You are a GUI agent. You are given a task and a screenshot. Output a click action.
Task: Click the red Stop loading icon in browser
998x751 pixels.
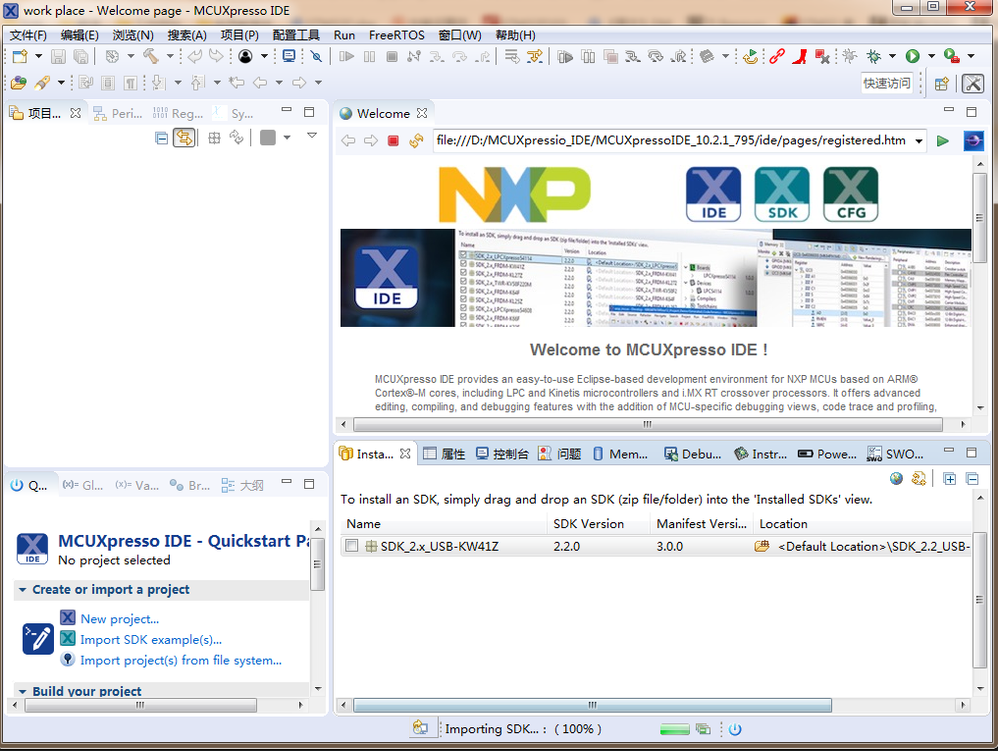(x=393, y=141)
